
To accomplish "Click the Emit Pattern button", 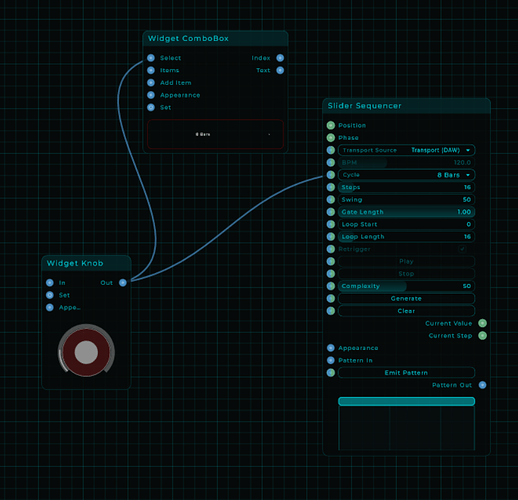I will (x=406, y=373).
